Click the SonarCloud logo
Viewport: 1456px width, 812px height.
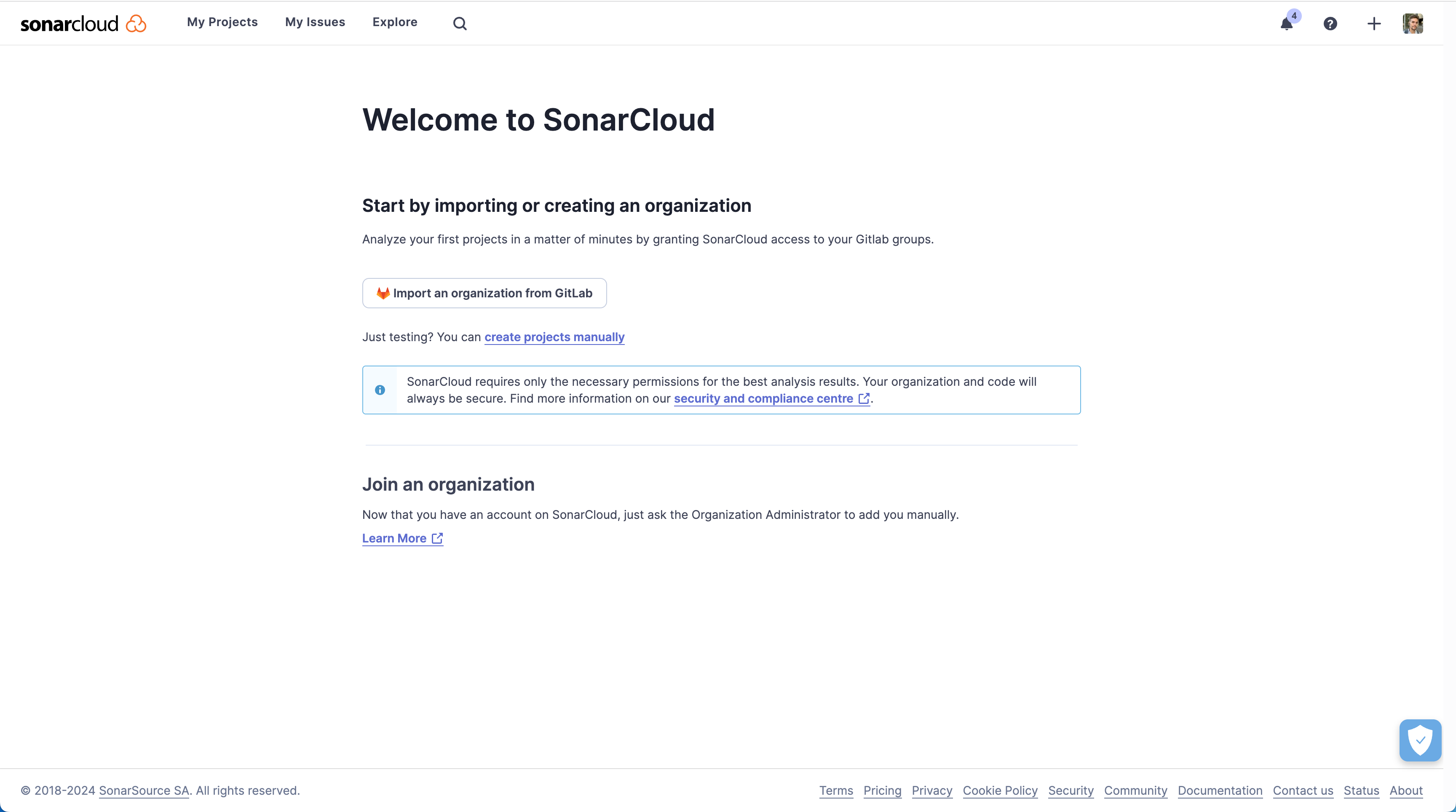tap(83, 23)
